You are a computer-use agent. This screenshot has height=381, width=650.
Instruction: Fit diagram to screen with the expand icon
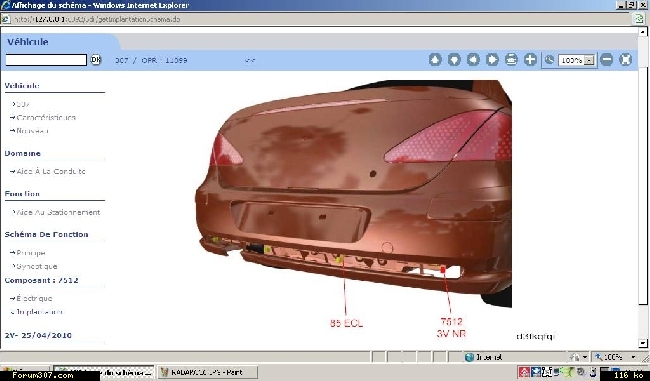point(626,60)
